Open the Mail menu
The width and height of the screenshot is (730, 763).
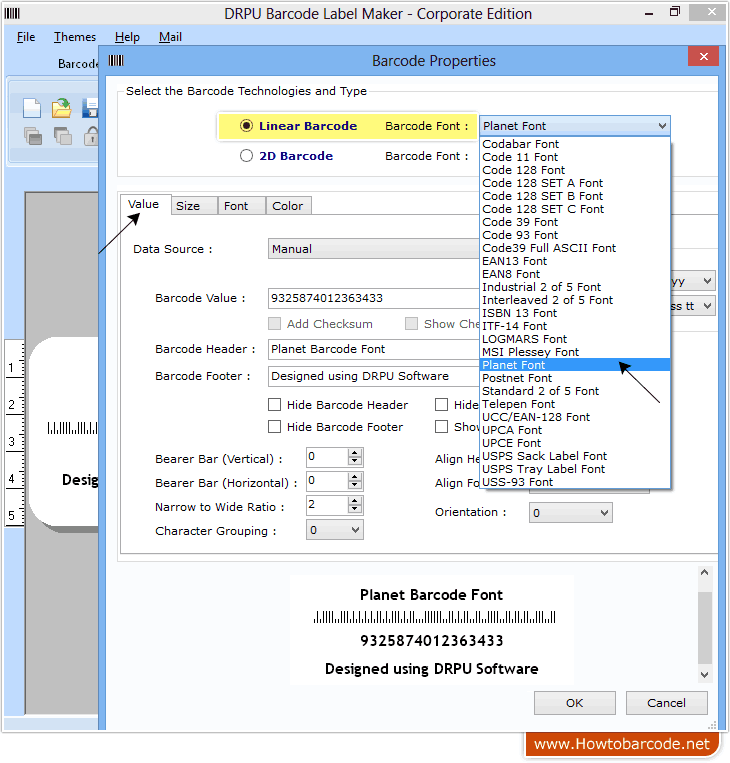click(170, 37)
